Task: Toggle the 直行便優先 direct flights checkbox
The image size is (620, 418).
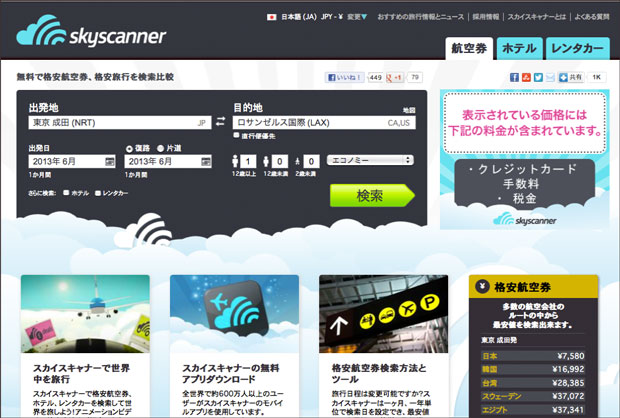Action: (x=236, y=136)
